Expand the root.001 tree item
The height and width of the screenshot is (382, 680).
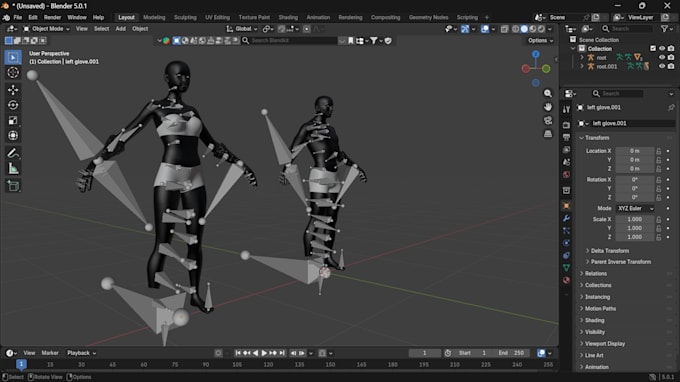pos(582,66)
